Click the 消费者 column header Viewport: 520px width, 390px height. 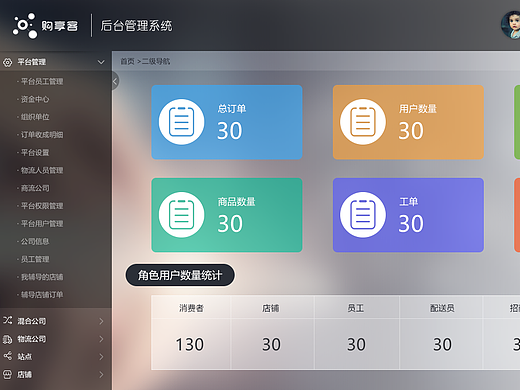pyautogui.click(x=191, y=308)
